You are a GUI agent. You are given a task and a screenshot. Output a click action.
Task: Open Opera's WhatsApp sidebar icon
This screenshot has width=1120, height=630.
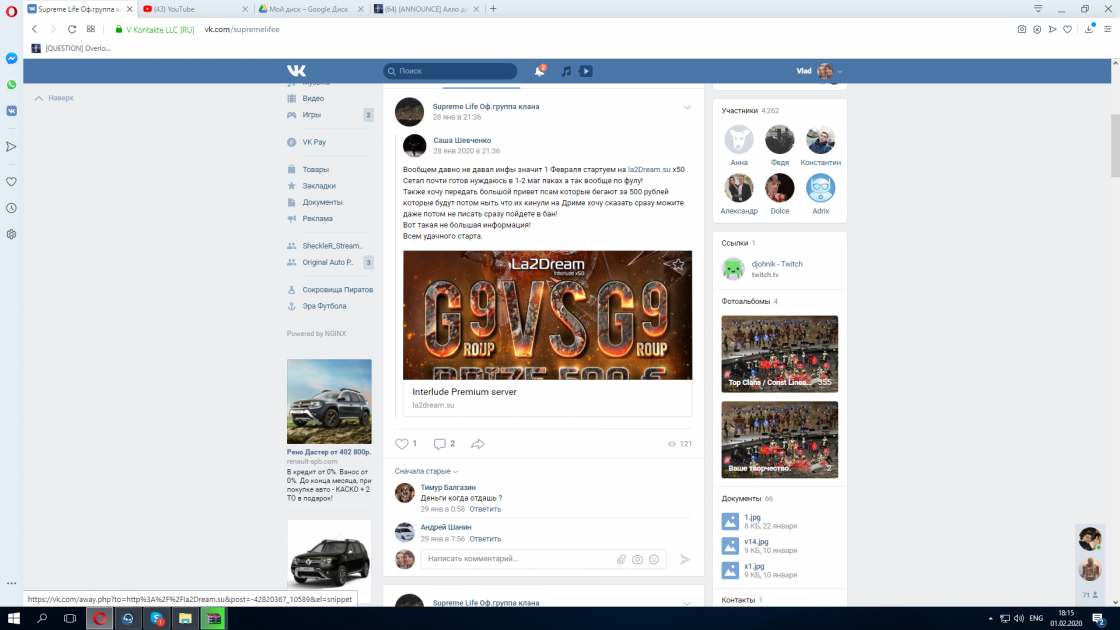click(x=11, y=85)
